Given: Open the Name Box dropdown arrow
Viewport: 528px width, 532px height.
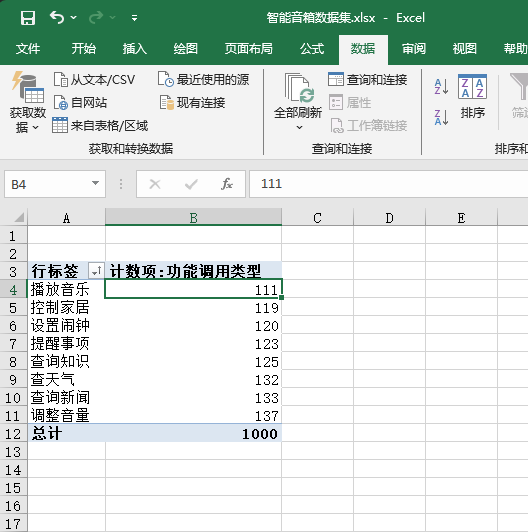Looking at the screenshot, I should click(95, 184).
